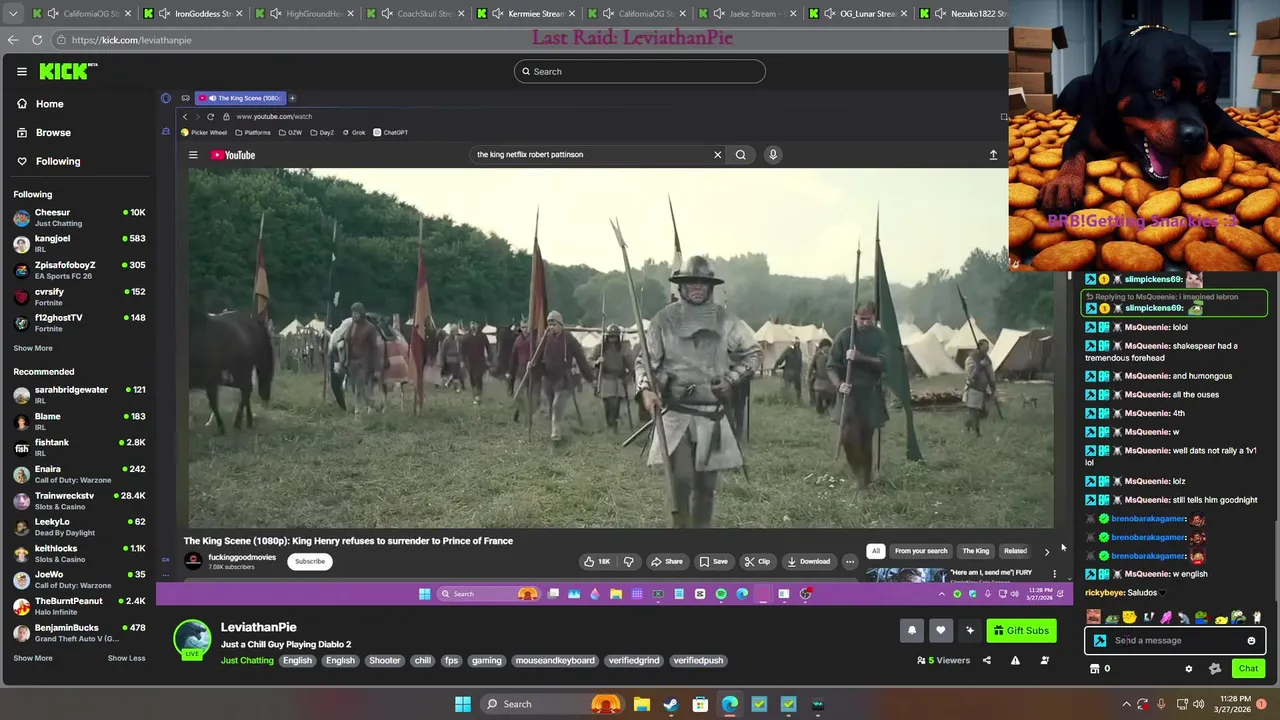Click the green Chat send button

click(x=1248, y=669)
